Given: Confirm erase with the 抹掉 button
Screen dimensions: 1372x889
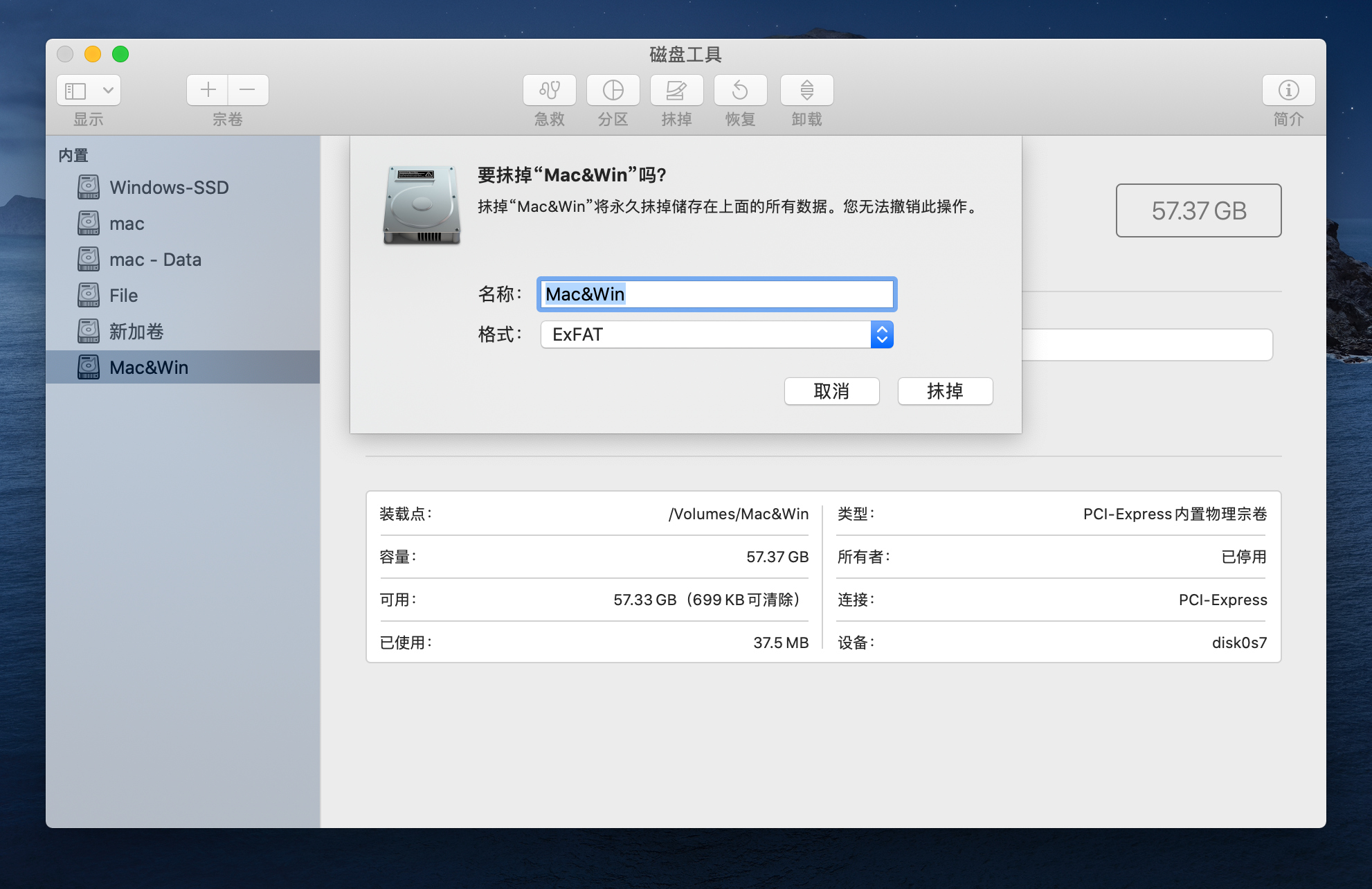Looking at the screenshot, I should click(x=944, y=391).
